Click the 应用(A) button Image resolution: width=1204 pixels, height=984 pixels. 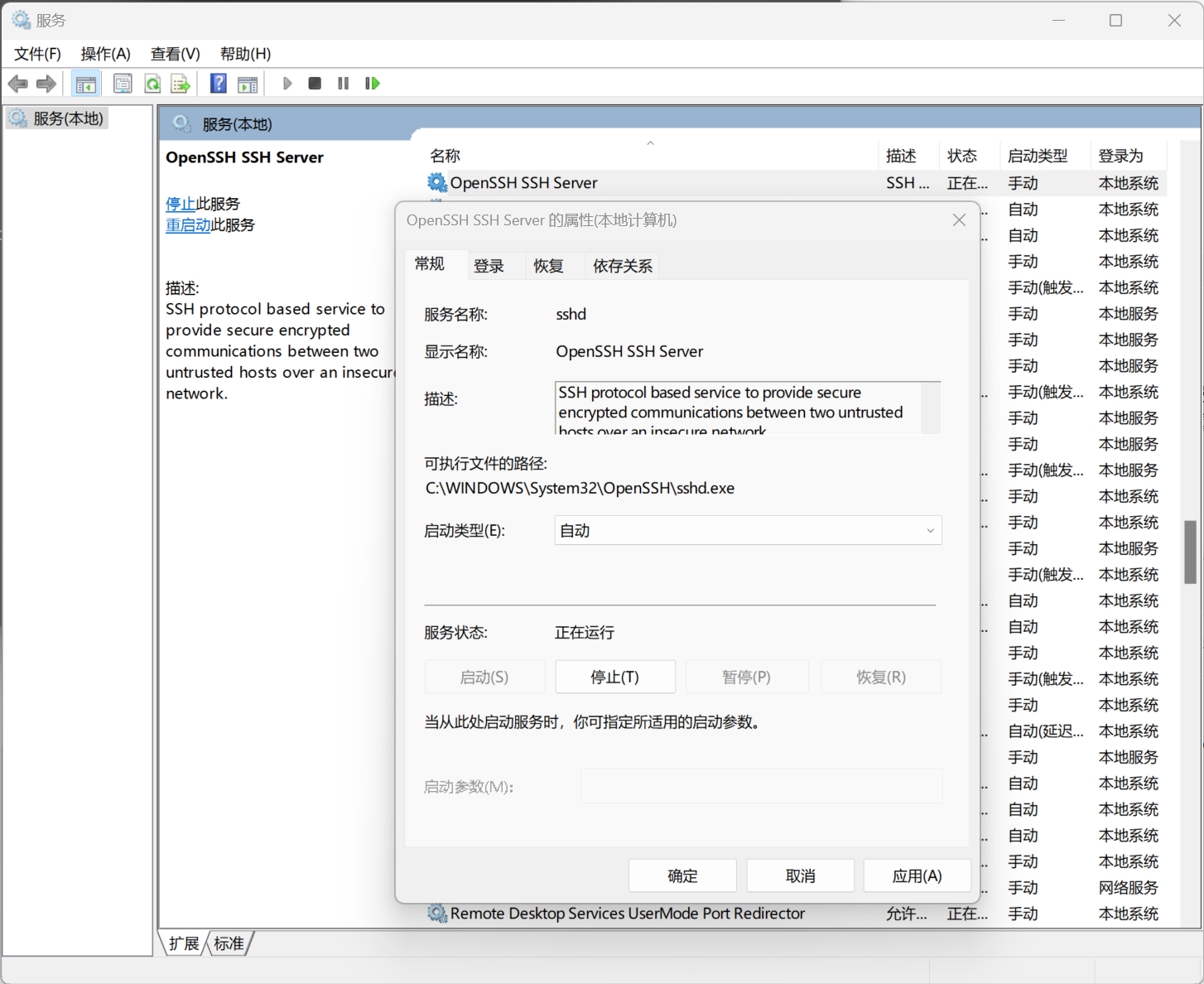917,875
